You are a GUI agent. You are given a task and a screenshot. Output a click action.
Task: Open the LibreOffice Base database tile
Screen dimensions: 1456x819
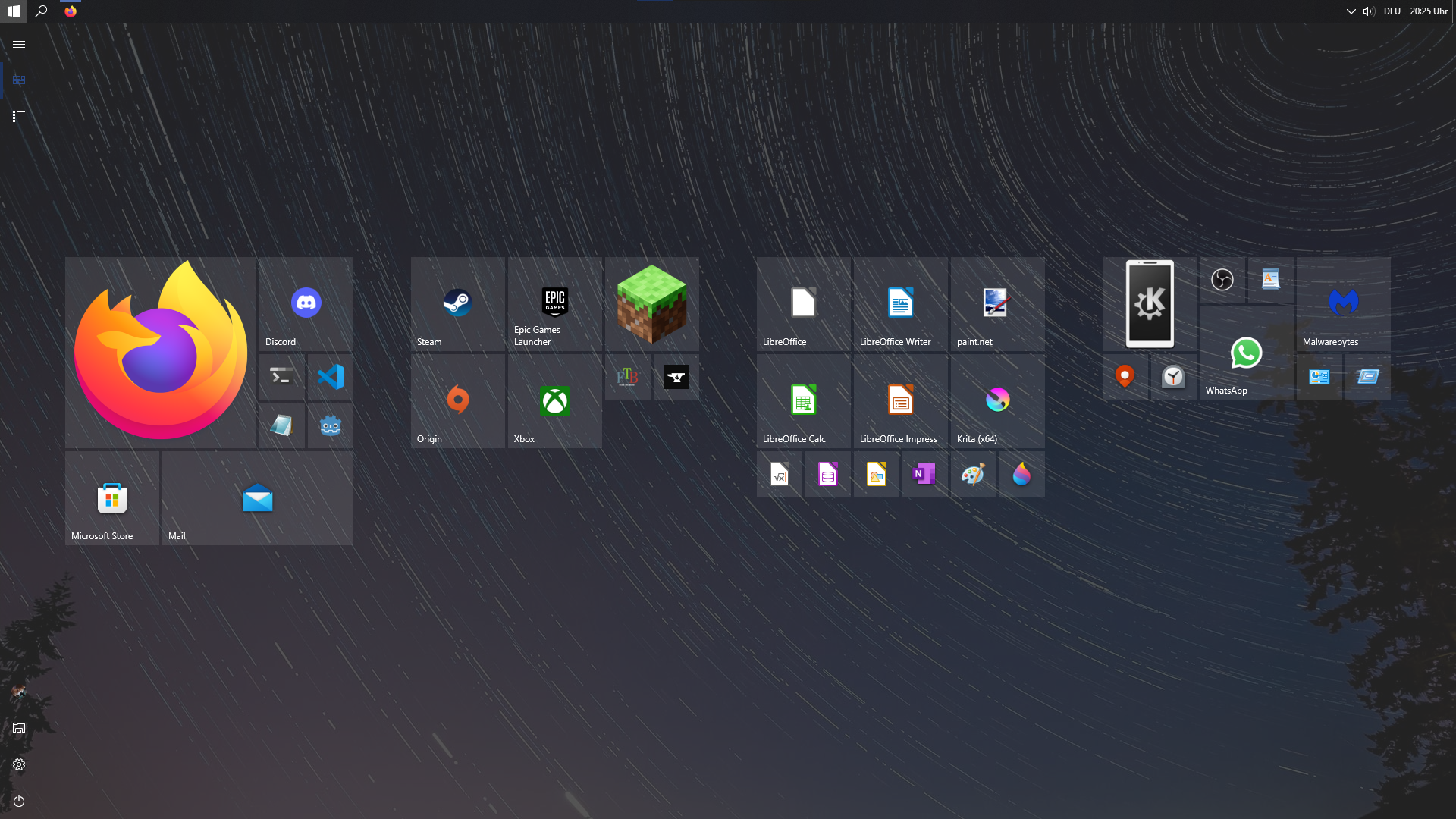pyautogui.click(x=828, y=474)
